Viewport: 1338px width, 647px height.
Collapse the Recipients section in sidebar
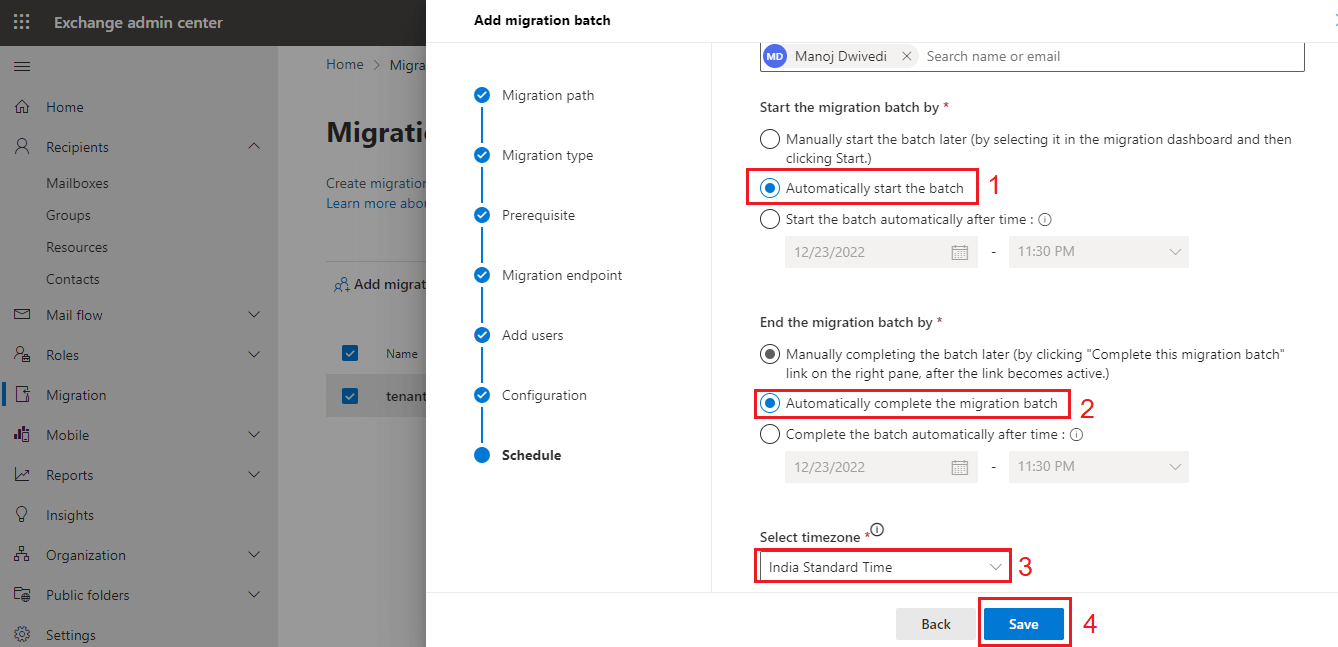254,147
